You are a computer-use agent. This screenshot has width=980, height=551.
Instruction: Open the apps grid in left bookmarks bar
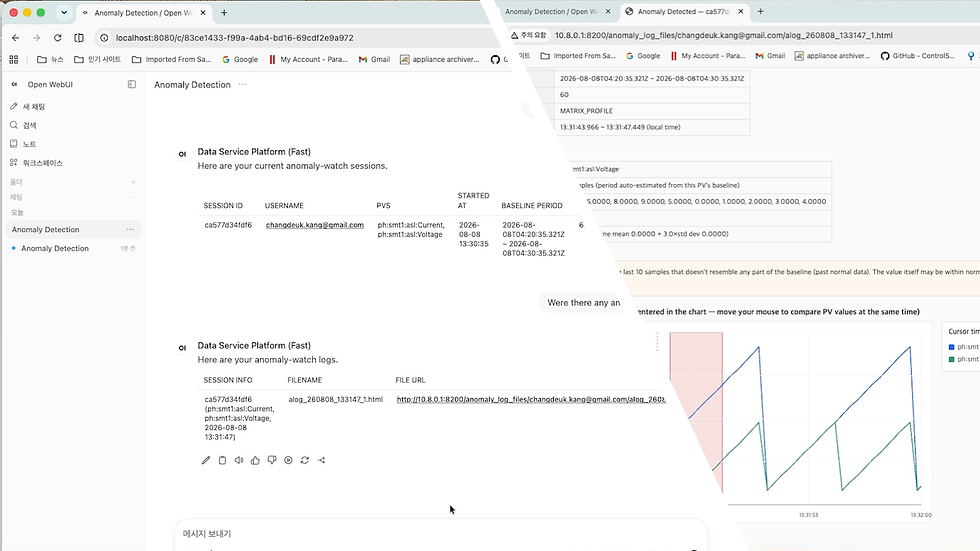pos(14,59)
